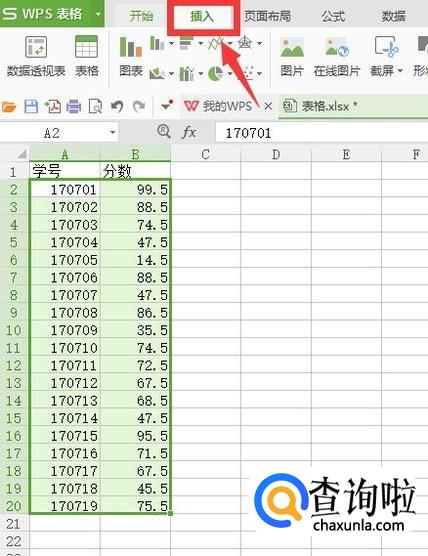This screenshot has width=428, height=556.
Task: Open the folder icon to open file
Action: [9, 106]
